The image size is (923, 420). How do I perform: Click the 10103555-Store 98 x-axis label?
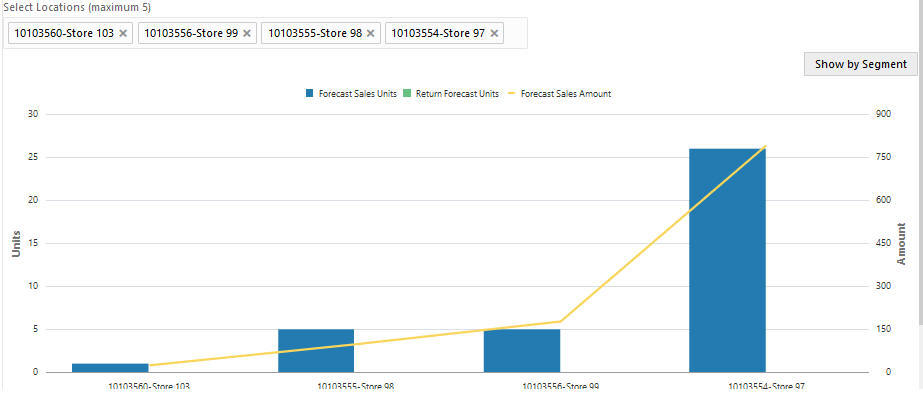pyautogui.click(x=356, y=387)
